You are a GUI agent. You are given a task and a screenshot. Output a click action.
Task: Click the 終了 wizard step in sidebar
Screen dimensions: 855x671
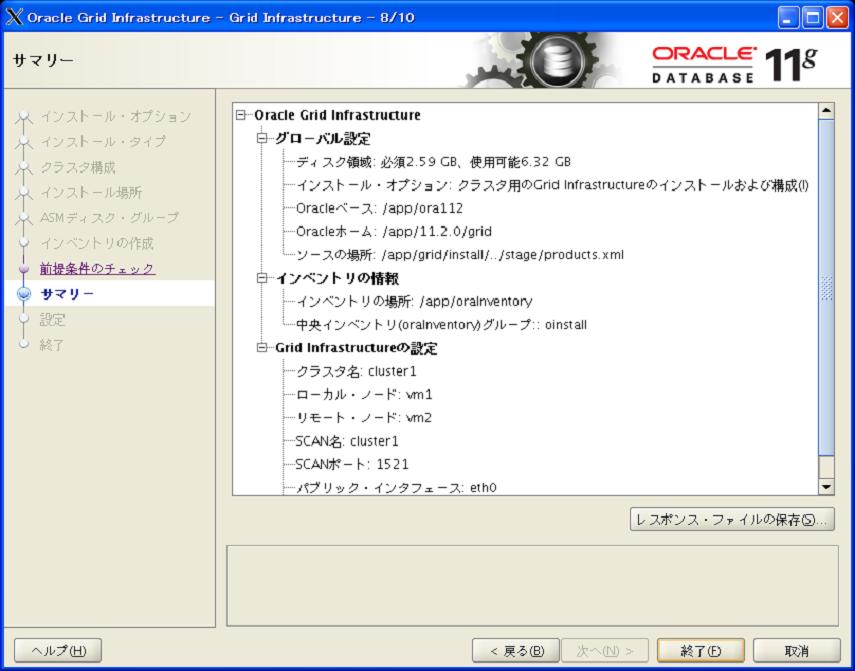click(52, 345)
